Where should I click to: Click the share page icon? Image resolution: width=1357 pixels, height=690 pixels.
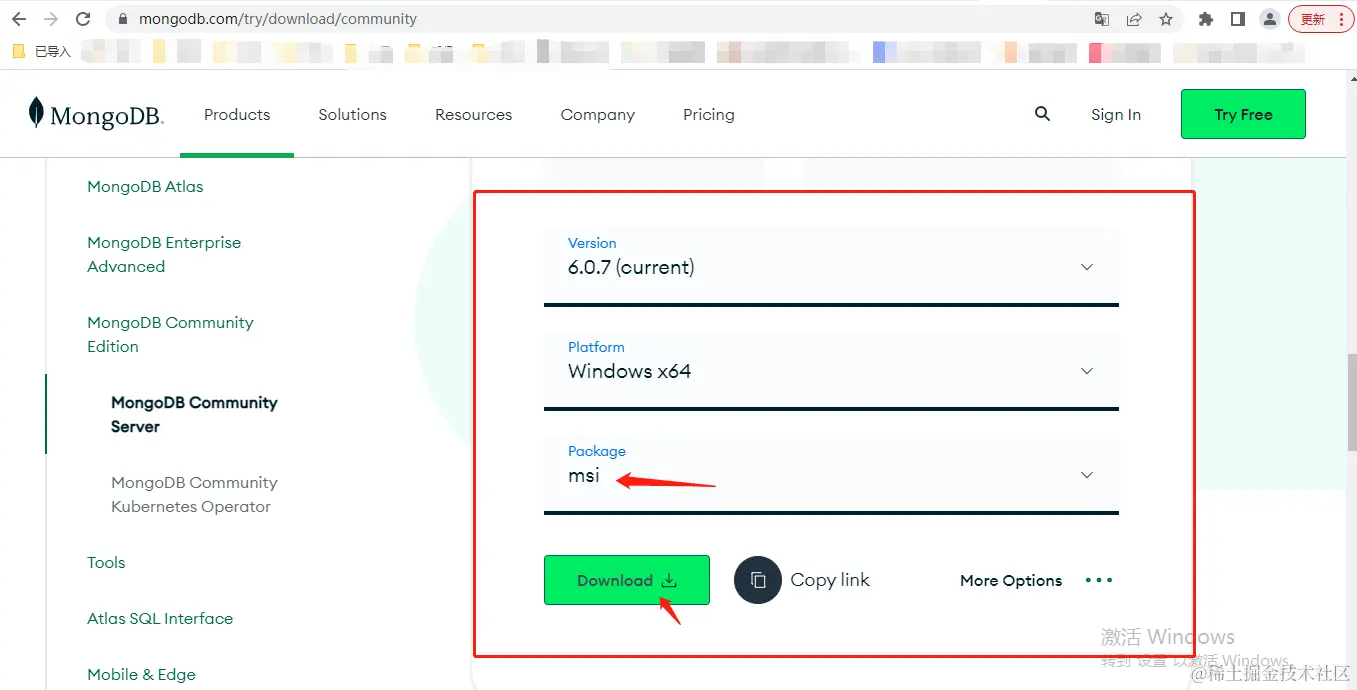point(1134,19)
